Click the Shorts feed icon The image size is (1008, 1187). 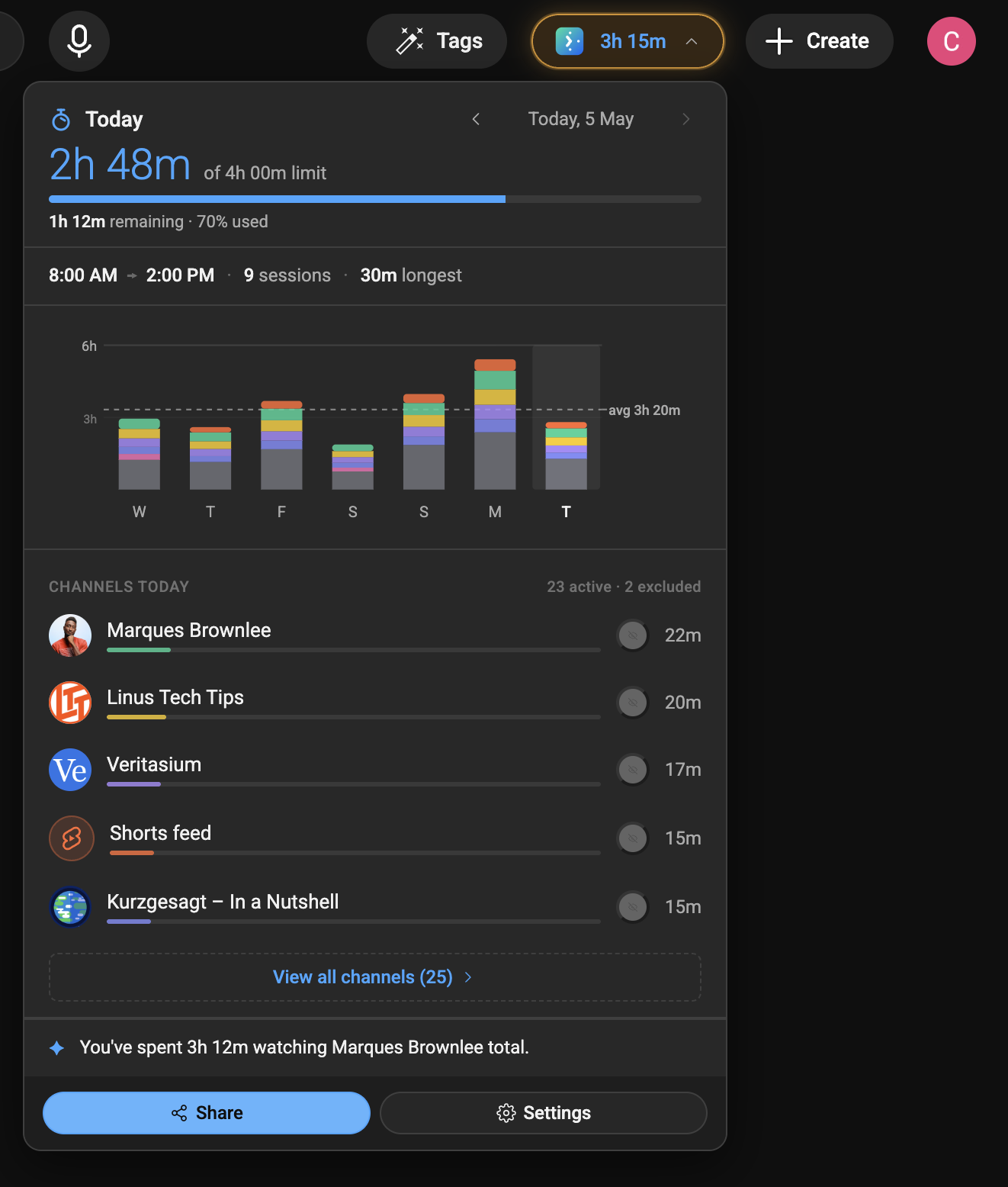coord(72,838)
